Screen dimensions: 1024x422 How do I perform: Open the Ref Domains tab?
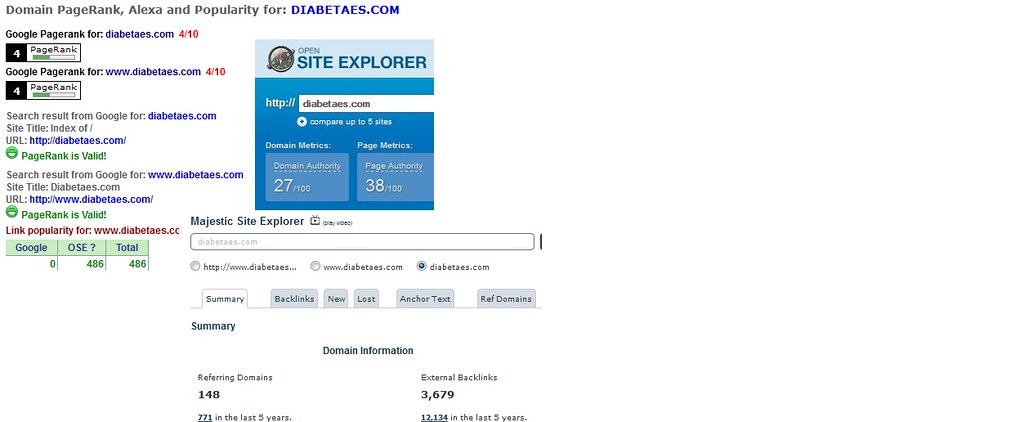coord(506,299)
